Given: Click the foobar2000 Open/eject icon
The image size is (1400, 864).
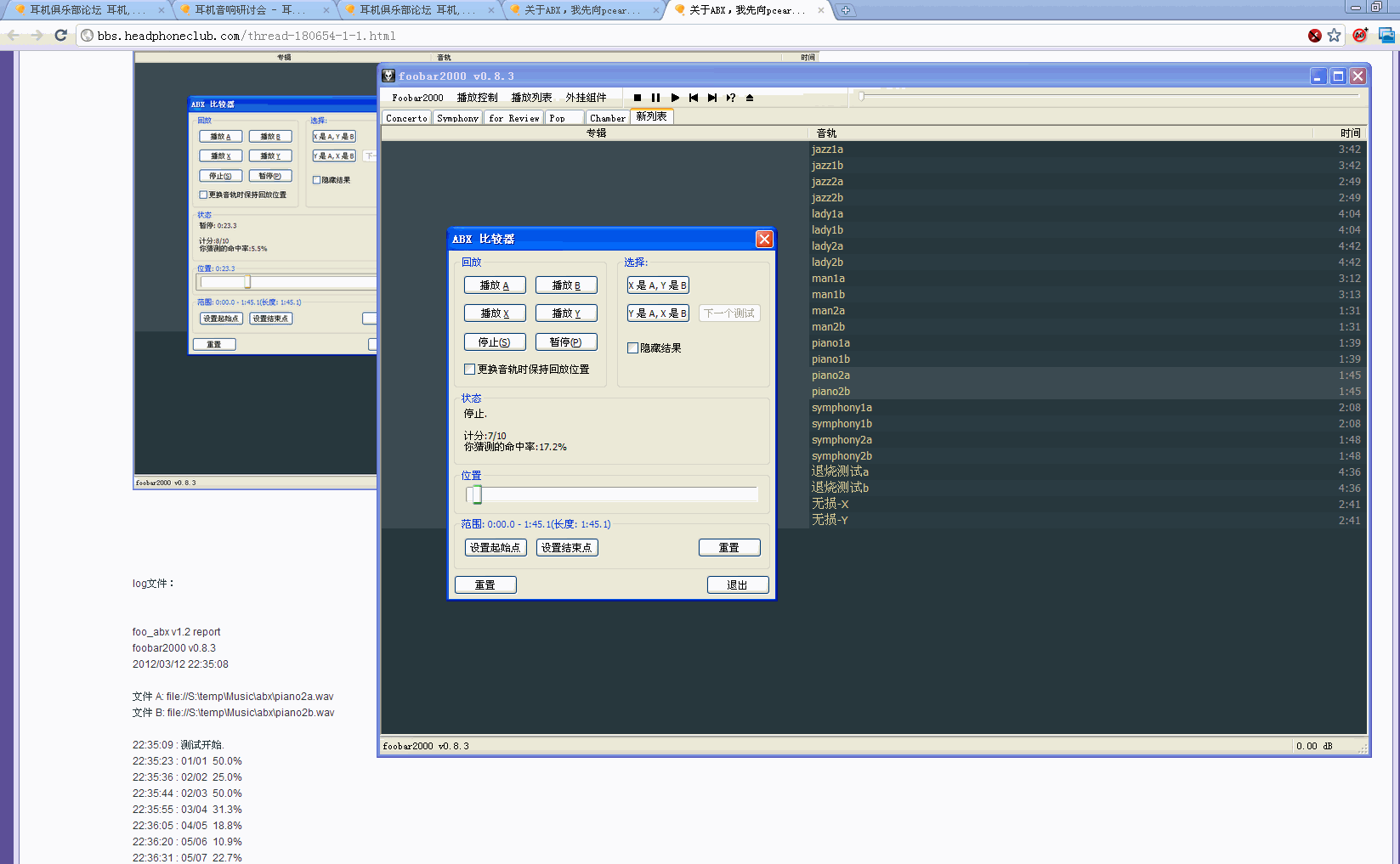Looking at the screenshot, I should pyautogui.click(x=750, y=98).
